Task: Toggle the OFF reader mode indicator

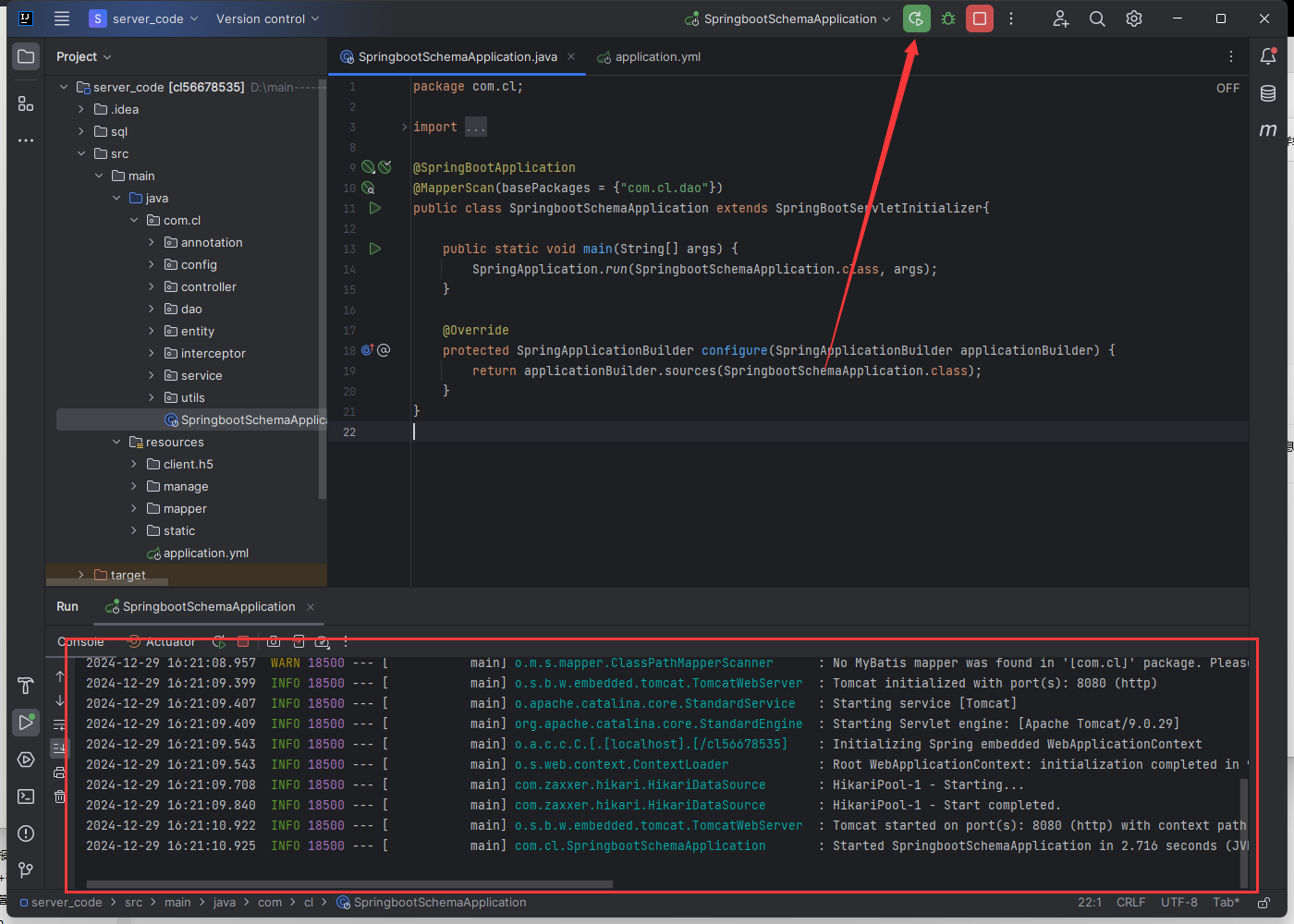Action: (1227, 88)
